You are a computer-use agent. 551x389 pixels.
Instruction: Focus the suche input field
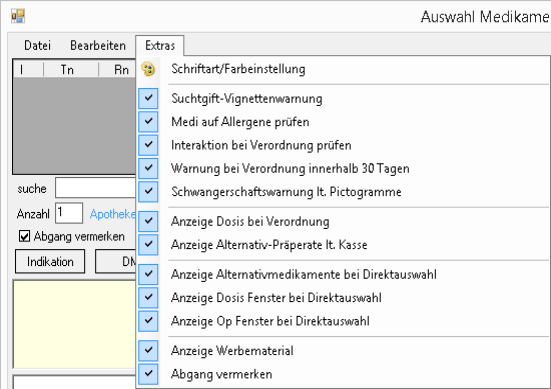point(95,188)
